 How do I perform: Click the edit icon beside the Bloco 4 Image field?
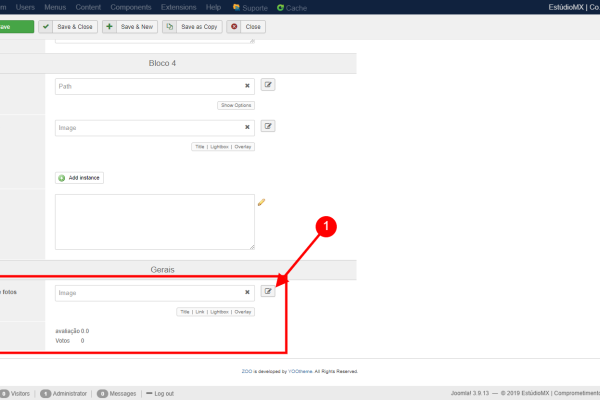268,127
